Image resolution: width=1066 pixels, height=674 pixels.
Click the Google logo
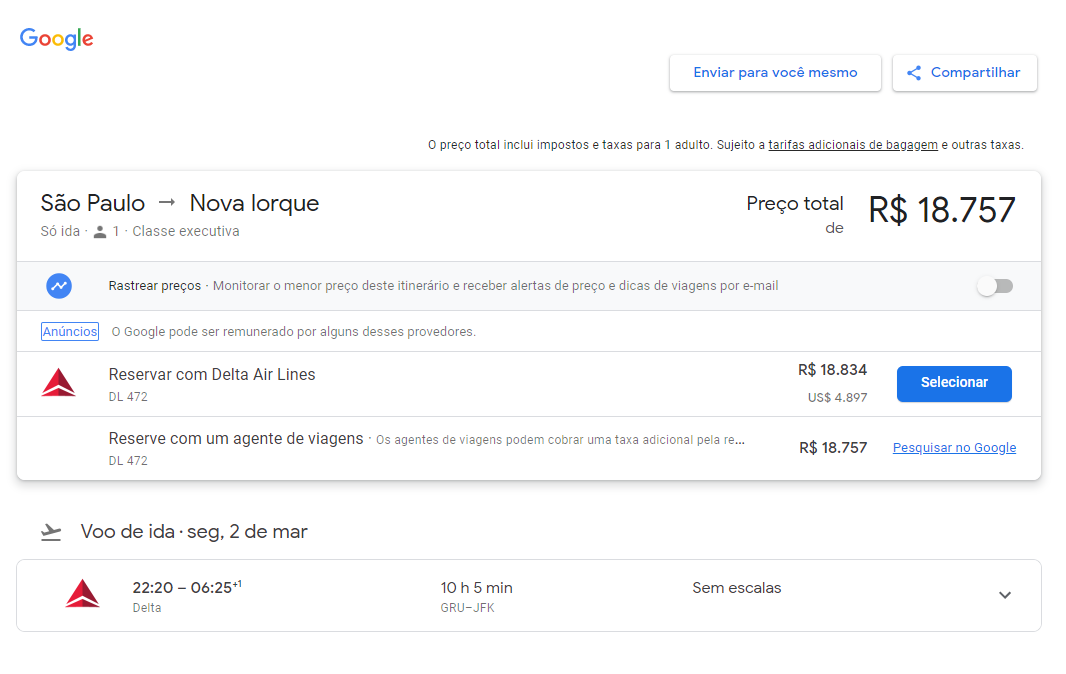[56, 39]
